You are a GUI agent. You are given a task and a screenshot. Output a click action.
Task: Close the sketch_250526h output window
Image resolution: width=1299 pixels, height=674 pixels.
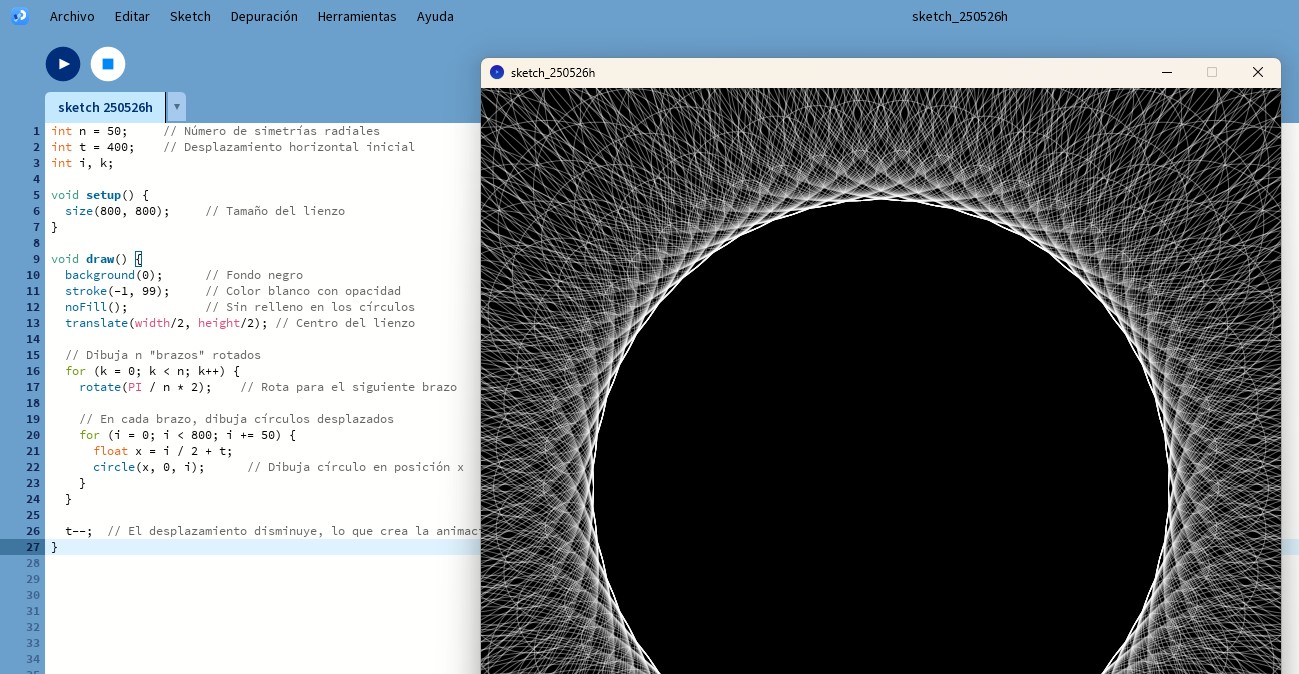pos(1258,72)
